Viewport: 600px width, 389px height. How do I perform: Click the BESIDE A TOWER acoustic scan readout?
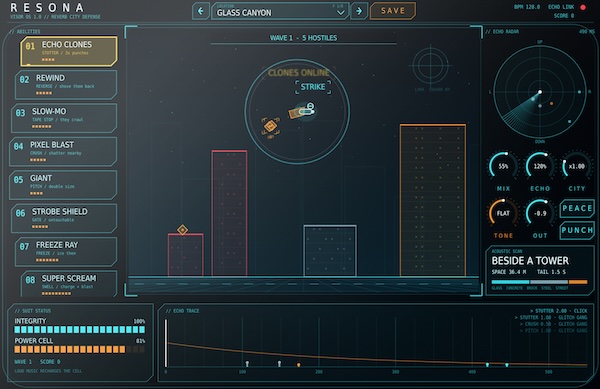tap(530, 261)
